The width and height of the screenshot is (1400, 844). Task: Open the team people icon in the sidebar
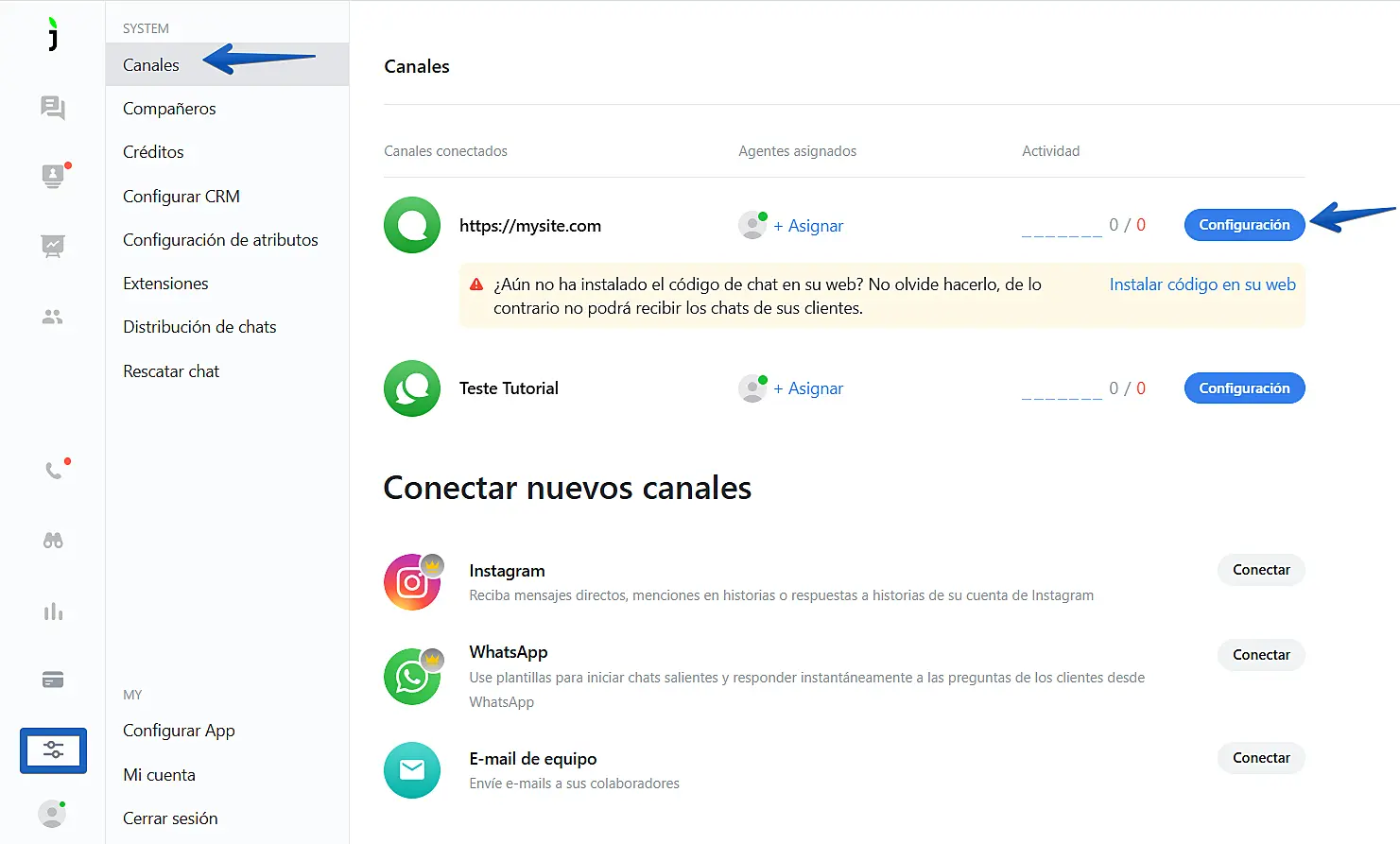(53, 318)
